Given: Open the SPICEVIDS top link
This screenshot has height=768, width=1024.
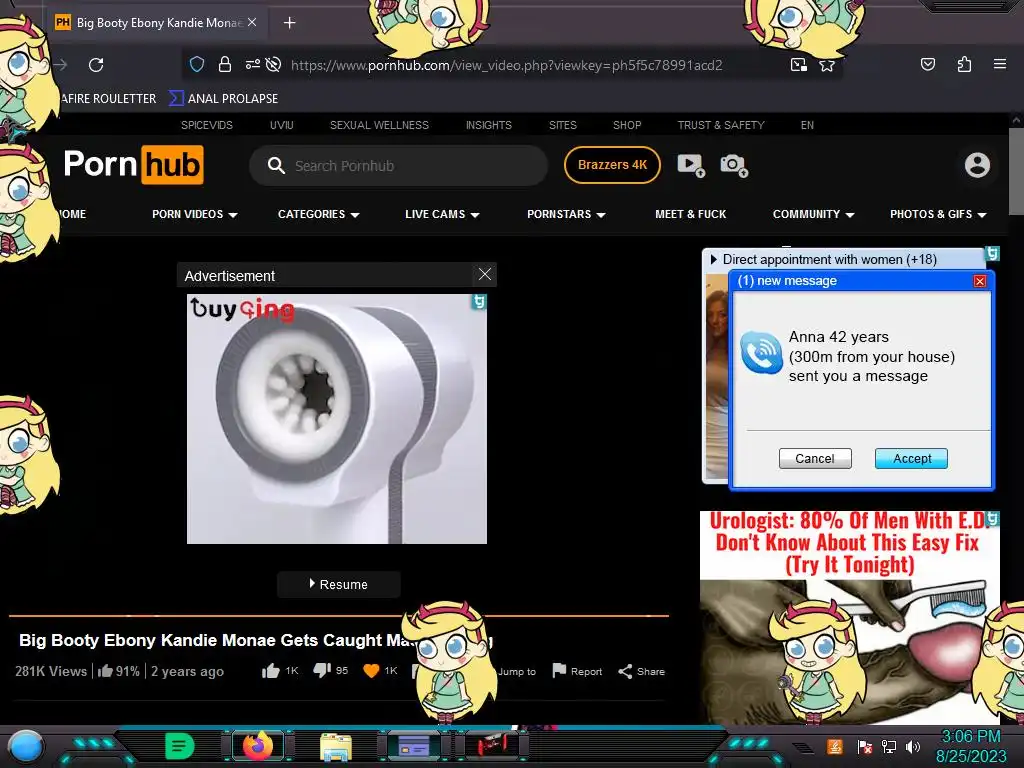Looking at the screenshot, I should pyautogui.click(x=206, y=125).
